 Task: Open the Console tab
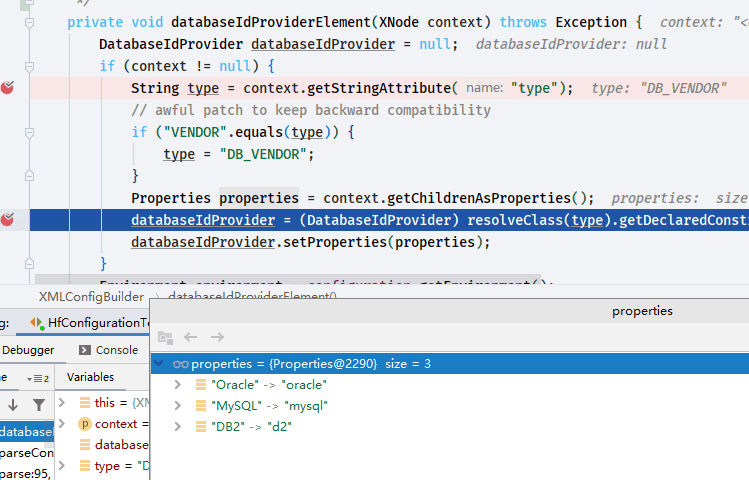point(117,350)
